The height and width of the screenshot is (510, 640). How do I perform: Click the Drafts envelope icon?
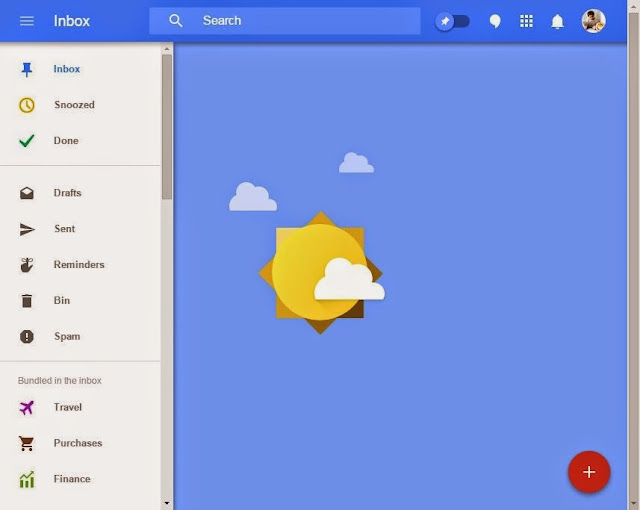coord(27,193)
